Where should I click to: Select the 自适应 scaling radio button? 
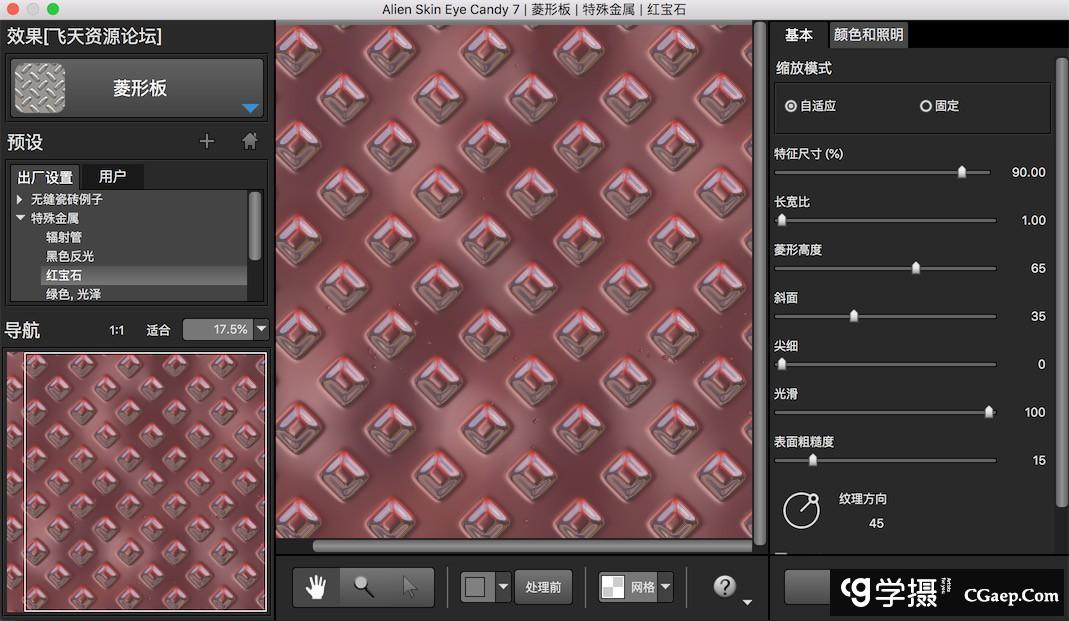(x=791, y=106)
